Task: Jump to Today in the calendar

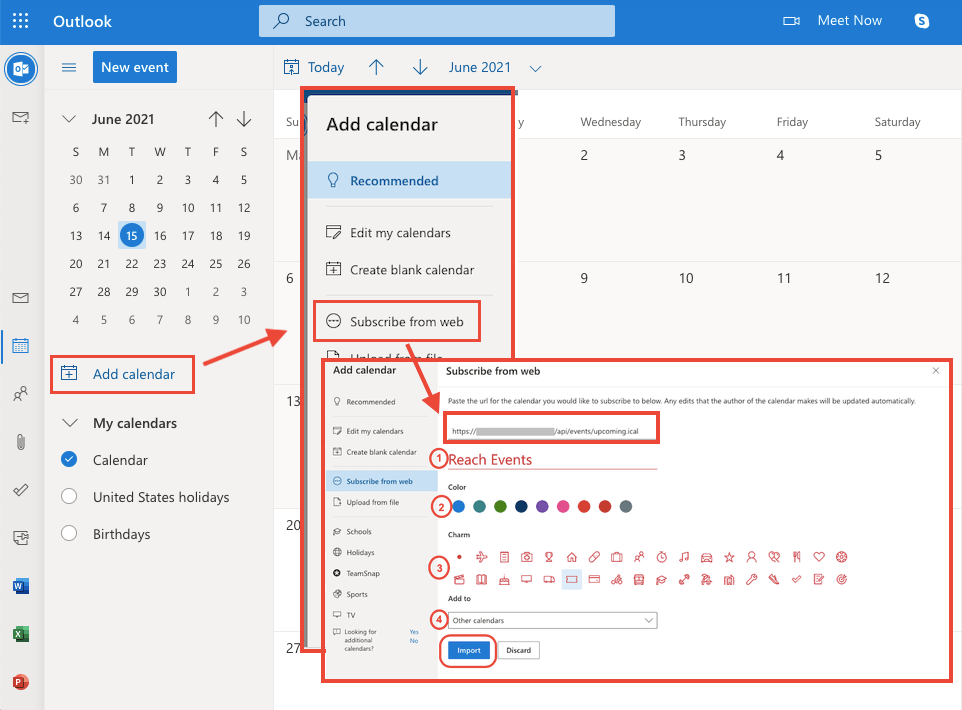Action: (x=314, y=67)
